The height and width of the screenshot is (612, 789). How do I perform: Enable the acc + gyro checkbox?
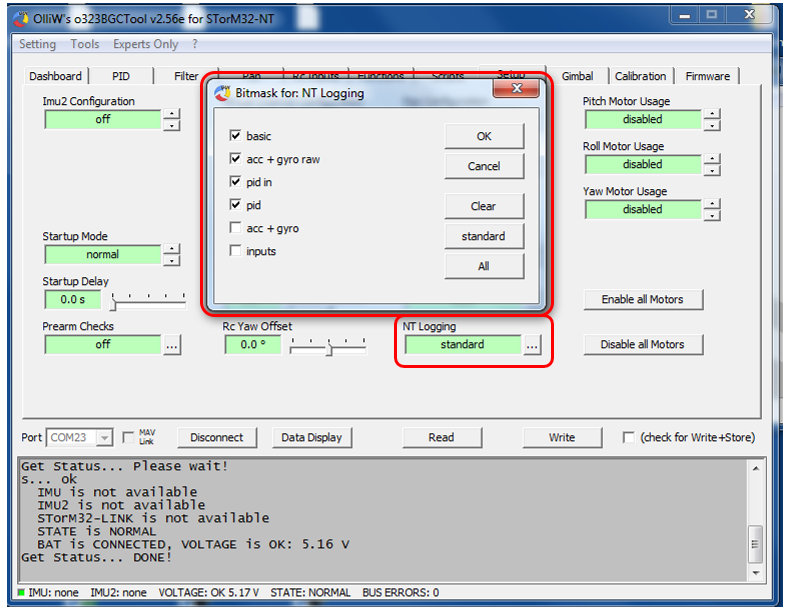pos(235,228)
